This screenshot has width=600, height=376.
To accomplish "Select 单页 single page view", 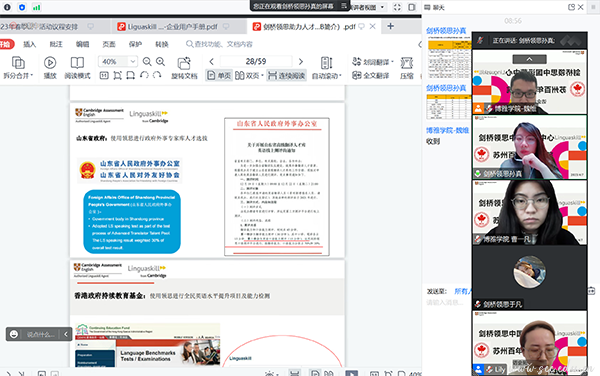I will click(x=219, y=75).
